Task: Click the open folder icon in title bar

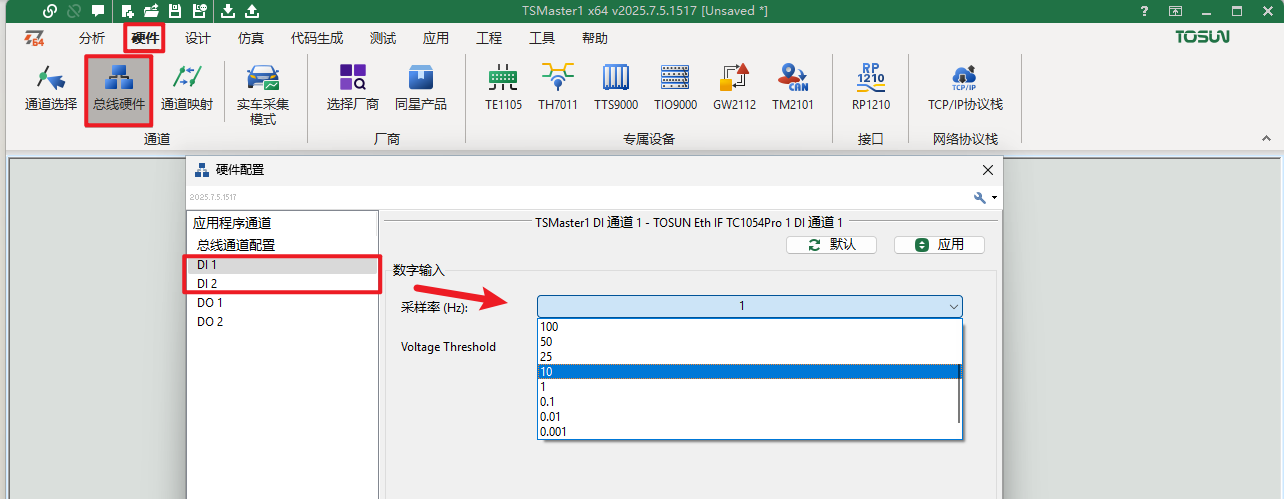Action: [151, 11]
